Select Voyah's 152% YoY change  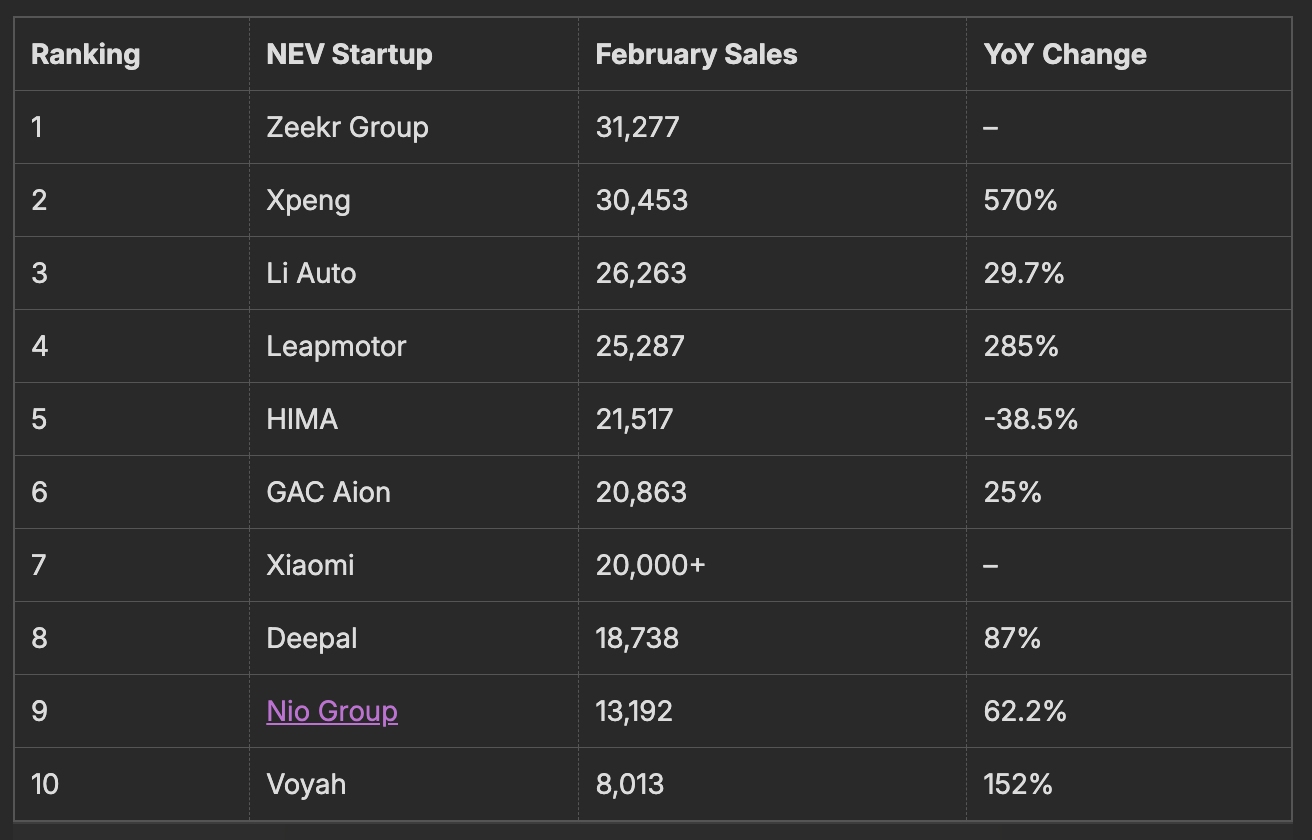click(1018, 784)
